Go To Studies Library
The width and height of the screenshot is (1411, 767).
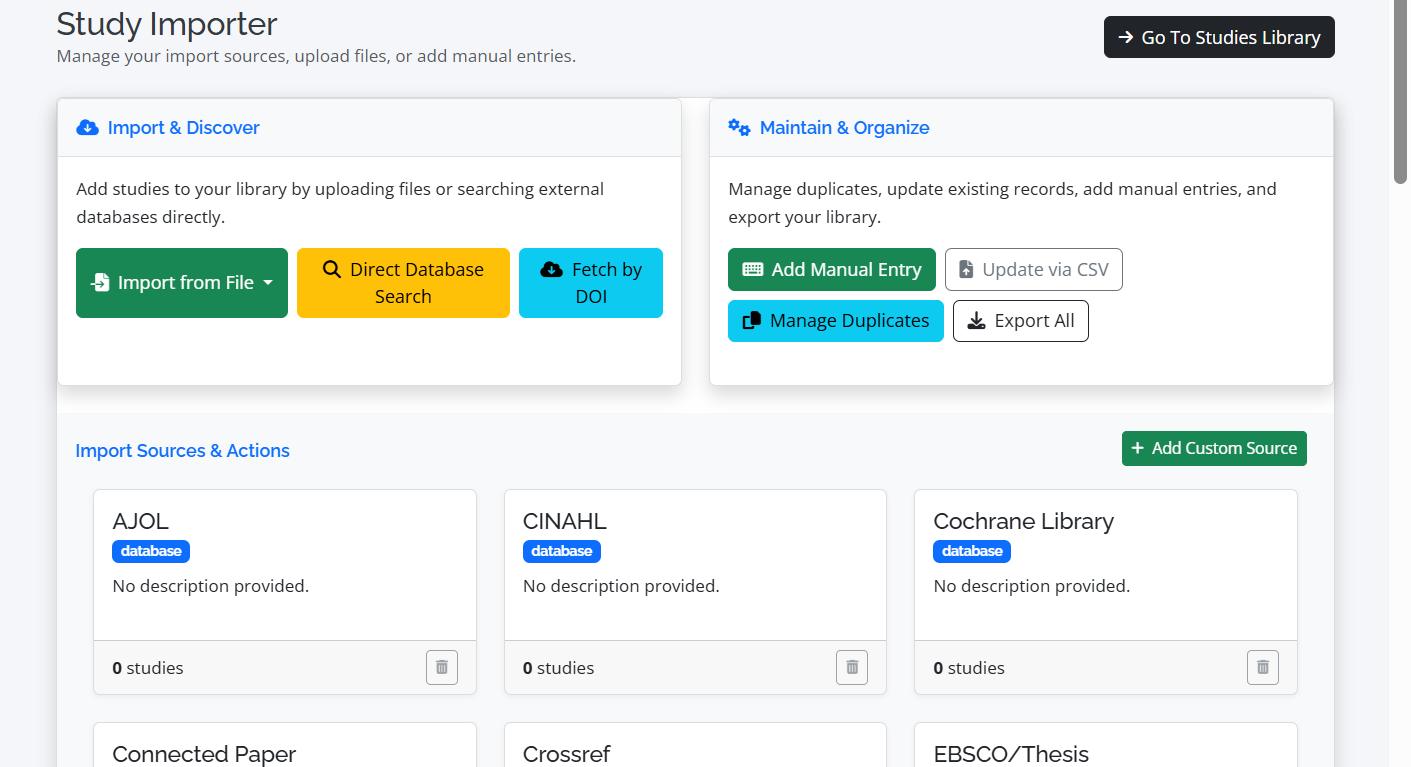pos(1219,37)
